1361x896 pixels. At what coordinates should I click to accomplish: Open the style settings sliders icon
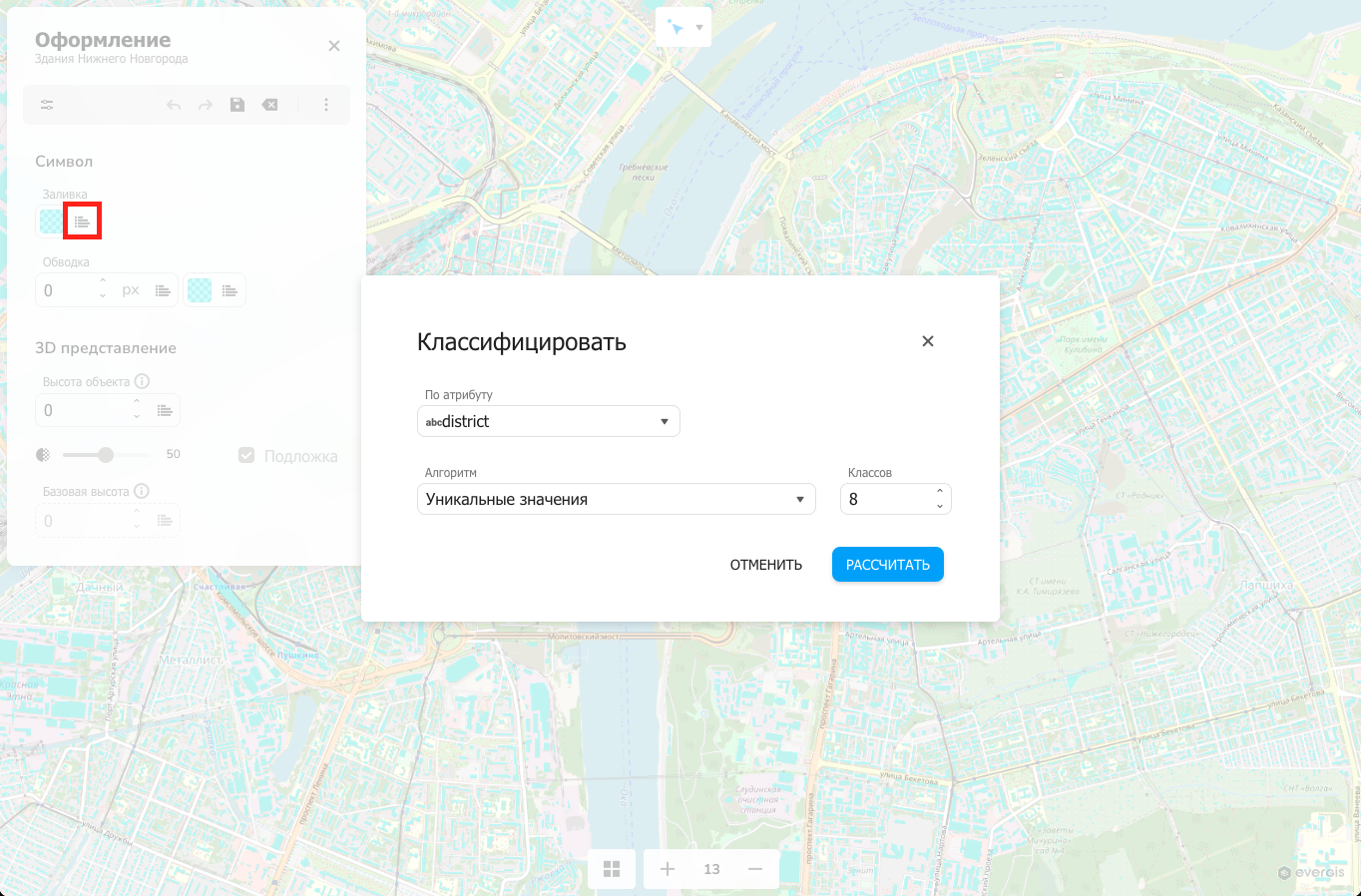[47, 105]
